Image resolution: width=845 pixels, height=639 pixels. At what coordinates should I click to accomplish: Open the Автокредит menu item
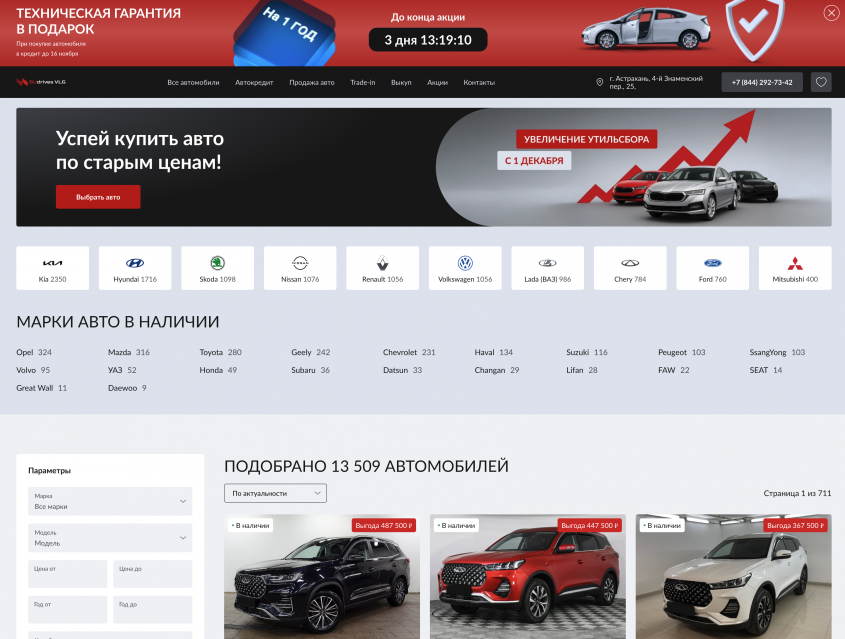coord(254,82)
